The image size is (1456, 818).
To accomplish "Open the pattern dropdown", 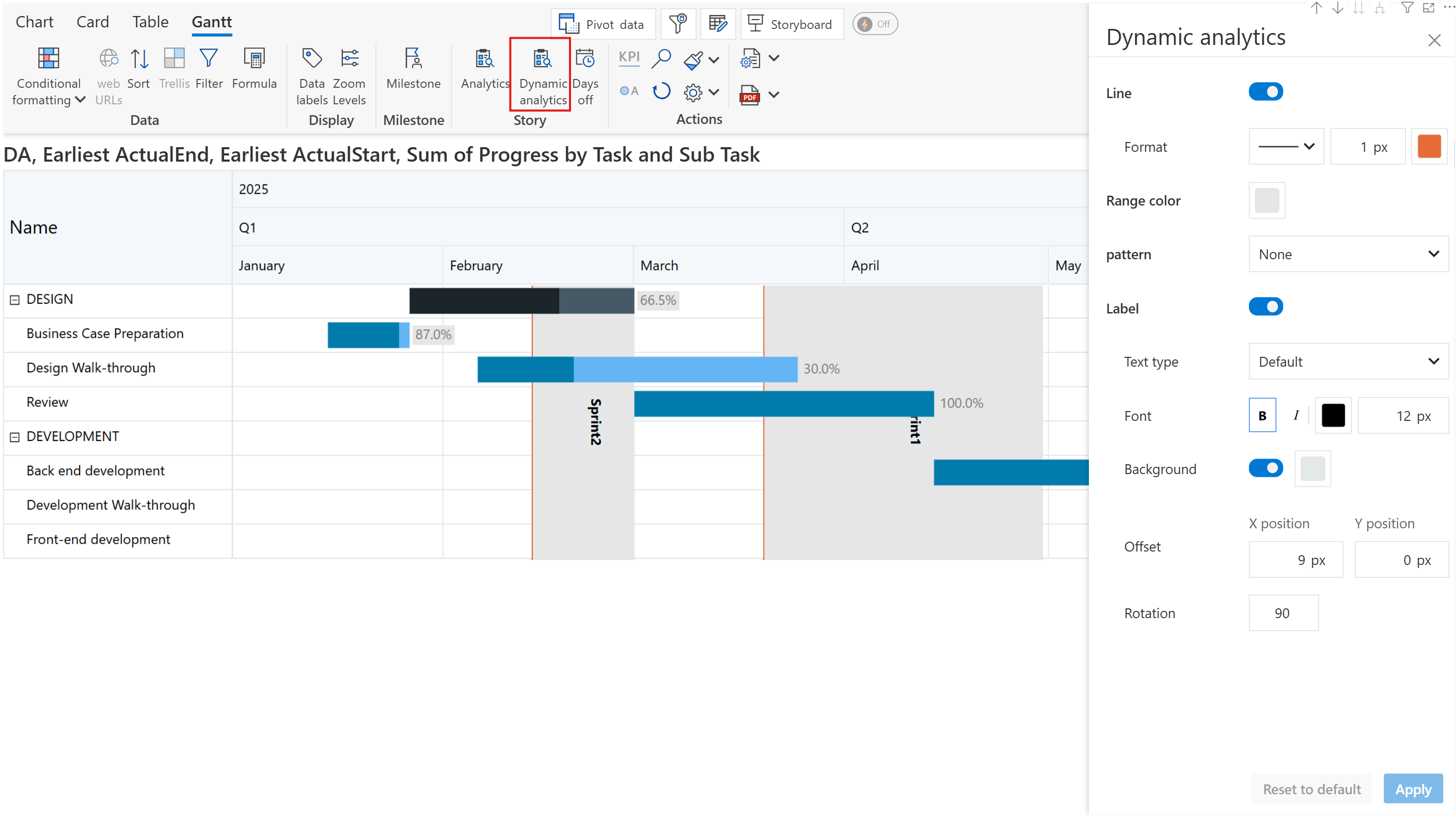I will click(1348, 255).
